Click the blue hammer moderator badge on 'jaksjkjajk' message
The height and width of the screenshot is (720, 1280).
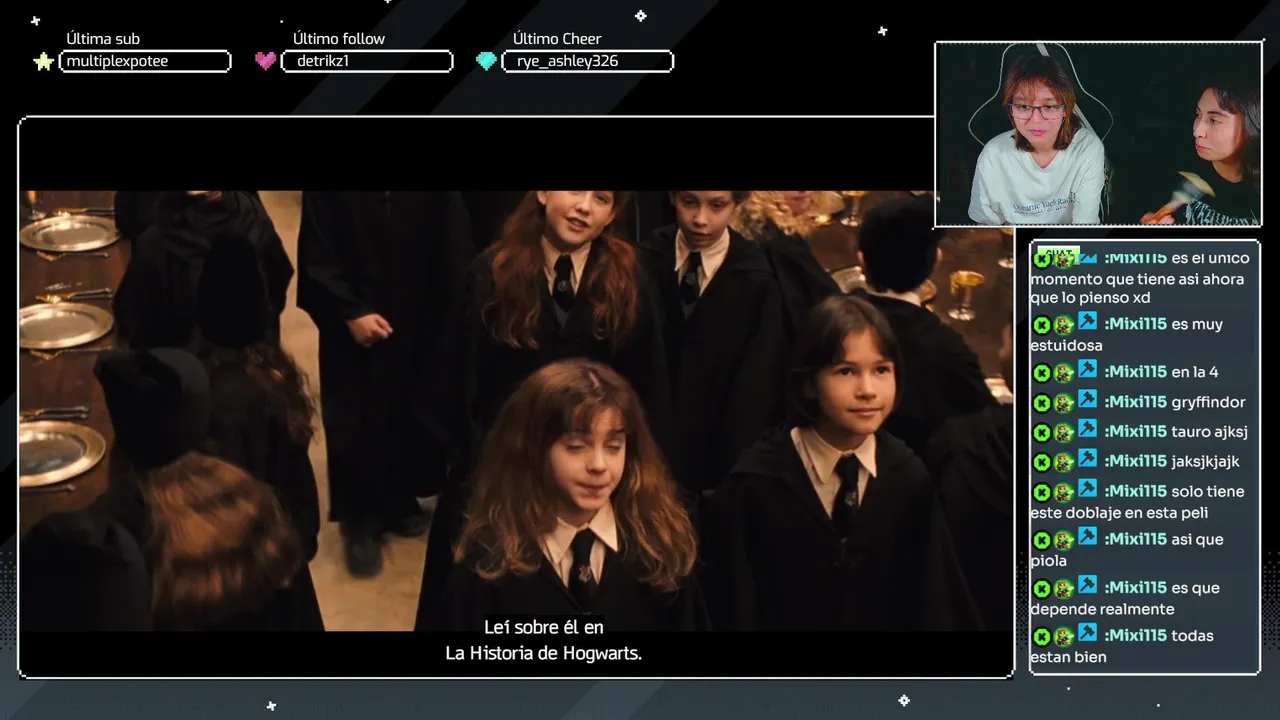(1088, 459)
